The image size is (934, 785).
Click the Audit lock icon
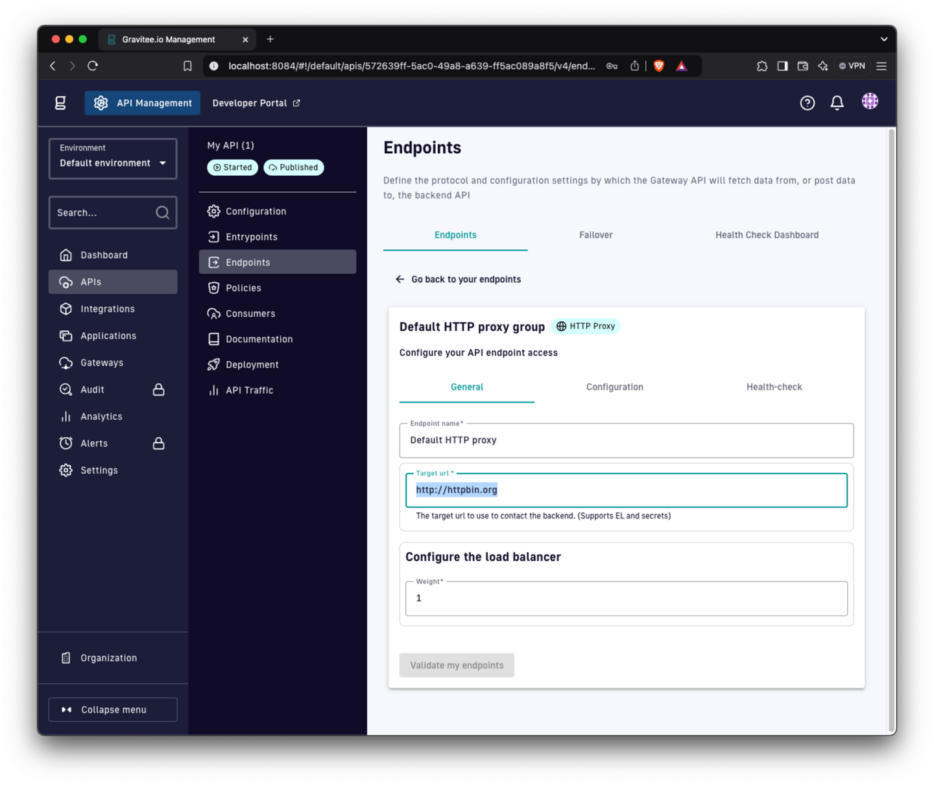coord(158,390)
